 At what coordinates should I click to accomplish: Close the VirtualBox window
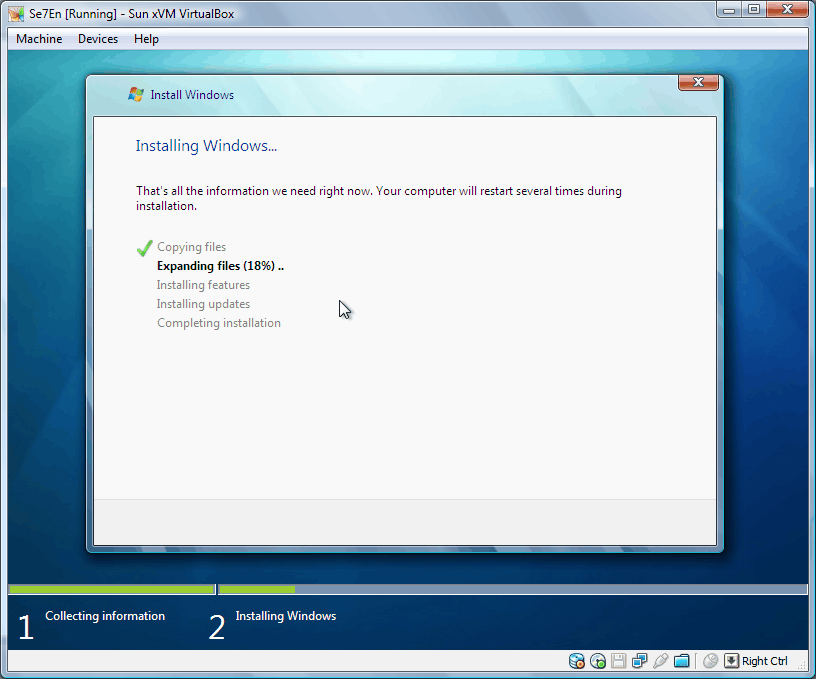[787, 10]
